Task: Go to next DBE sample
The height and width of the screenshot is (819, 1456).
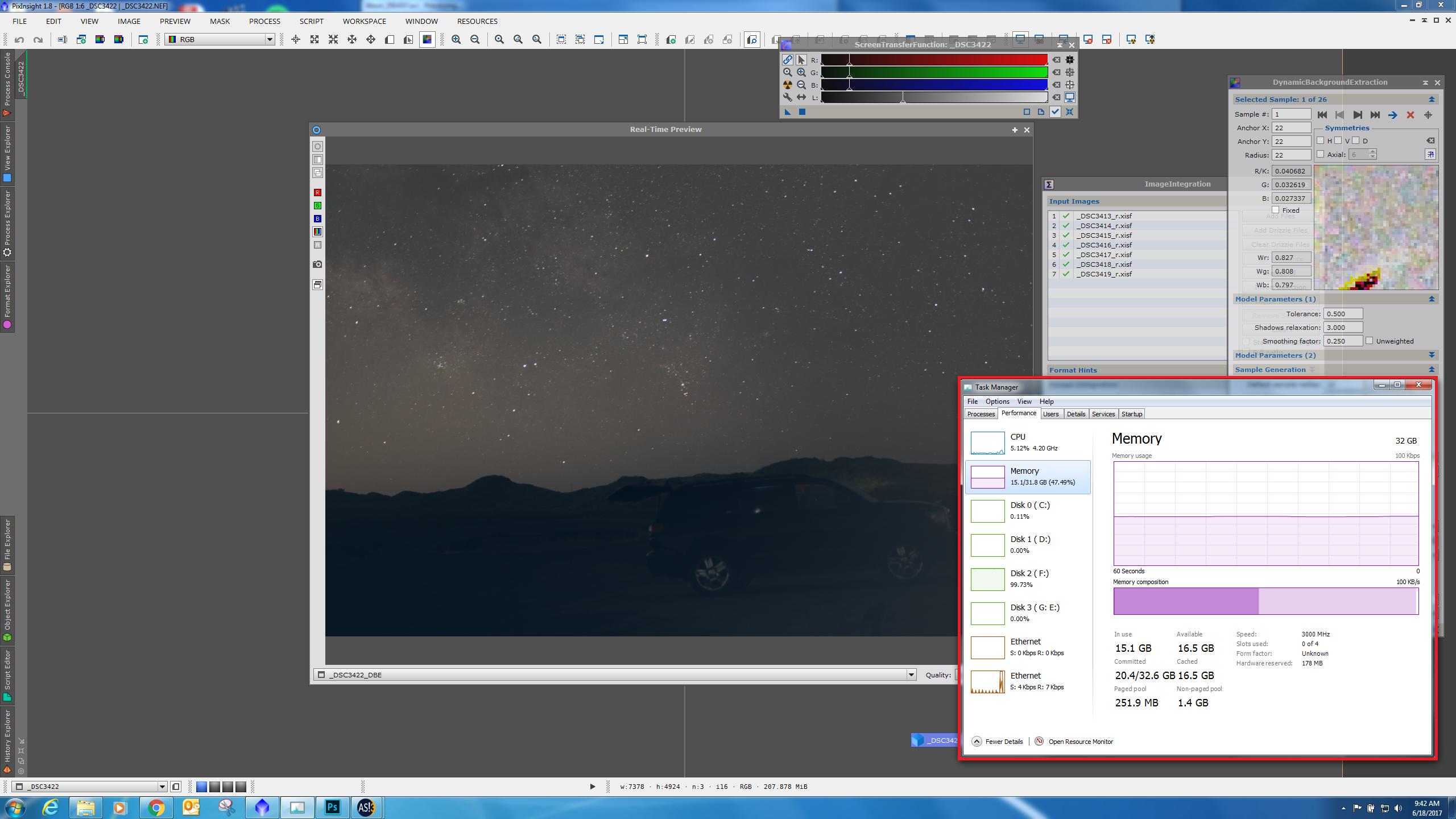Action: point(1357,115)
